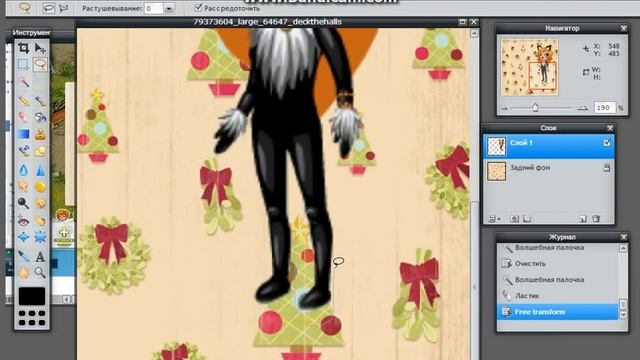Select Free transform step in Журнал
The height and width of the screenshot is (360, 640).
pyautogui.click(x=558, y=312)
